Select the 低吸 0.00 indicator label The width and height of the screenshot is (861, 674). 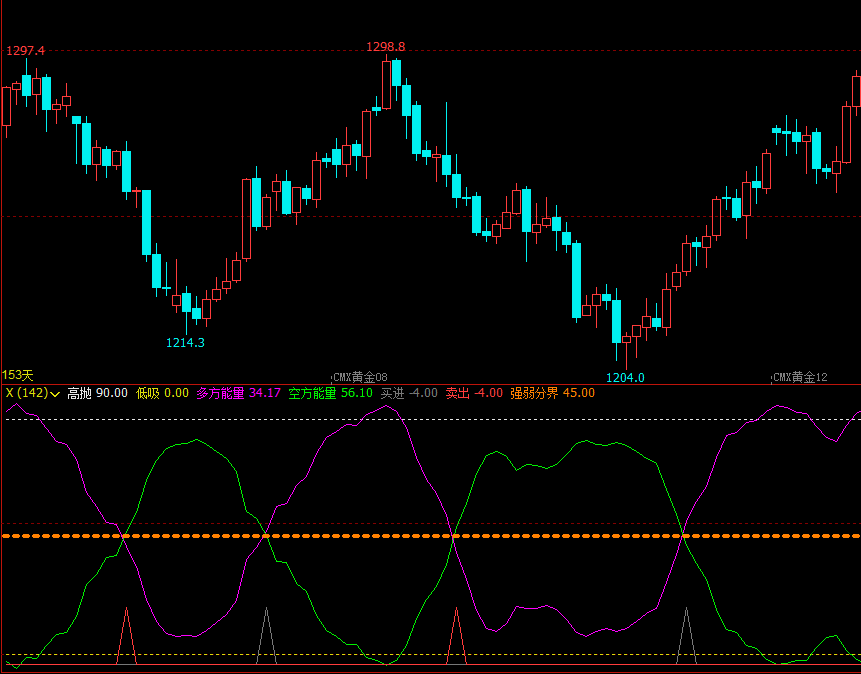pos(162,393)
